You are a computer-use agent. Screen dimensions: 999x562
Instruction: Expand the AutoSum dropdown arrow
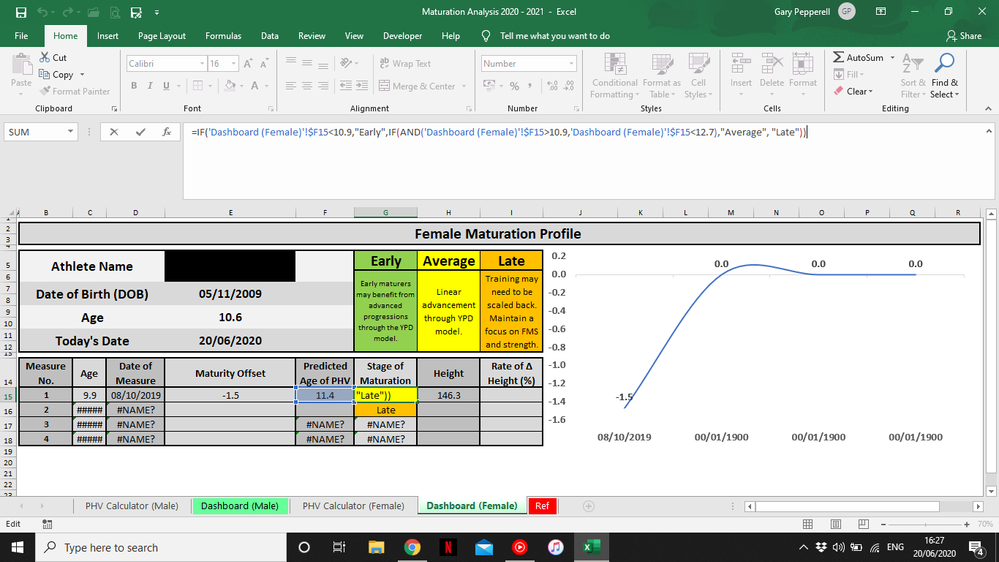892,57
